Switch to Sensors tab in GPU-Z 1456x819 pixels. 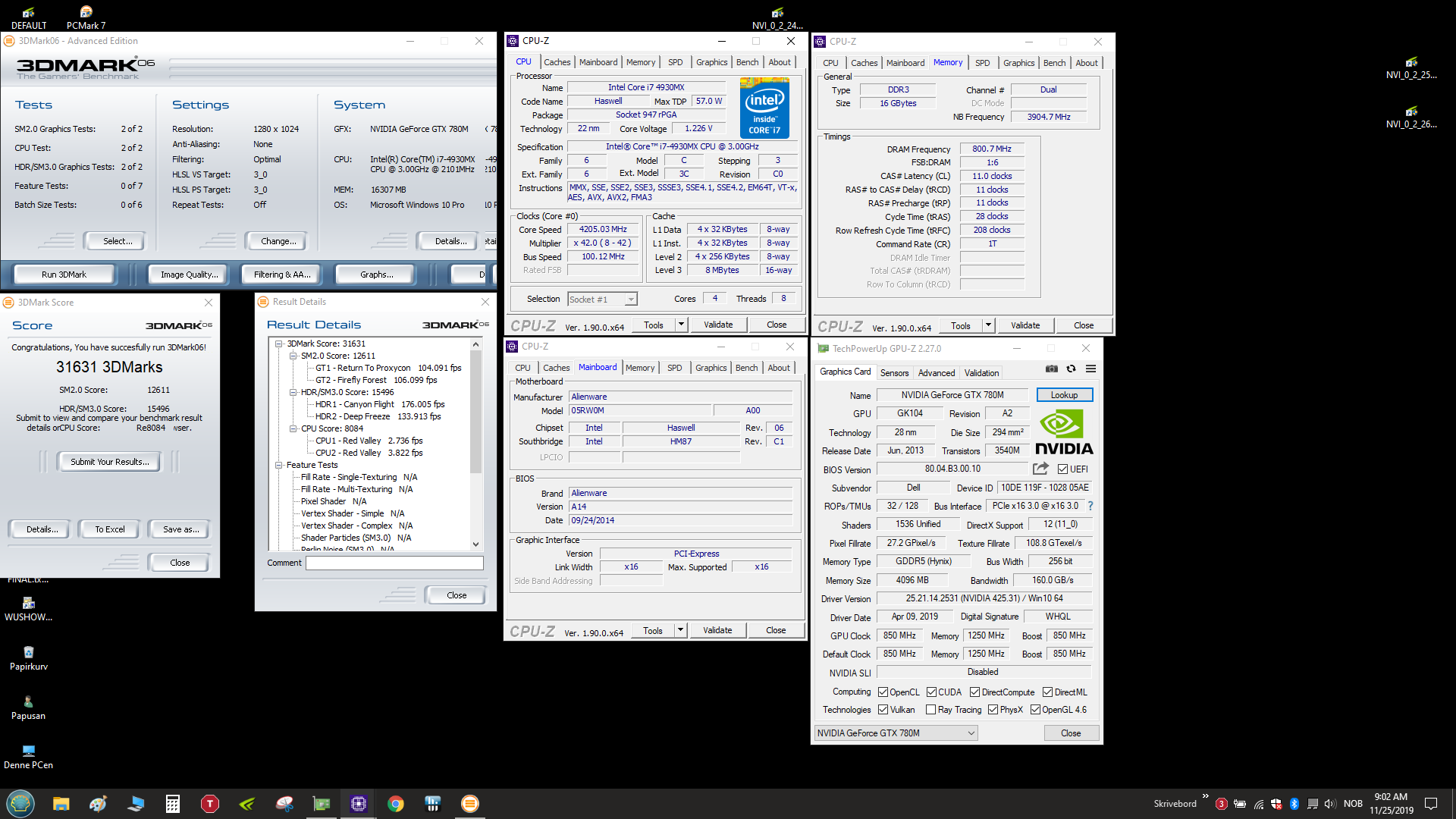[x=894, y=373]
